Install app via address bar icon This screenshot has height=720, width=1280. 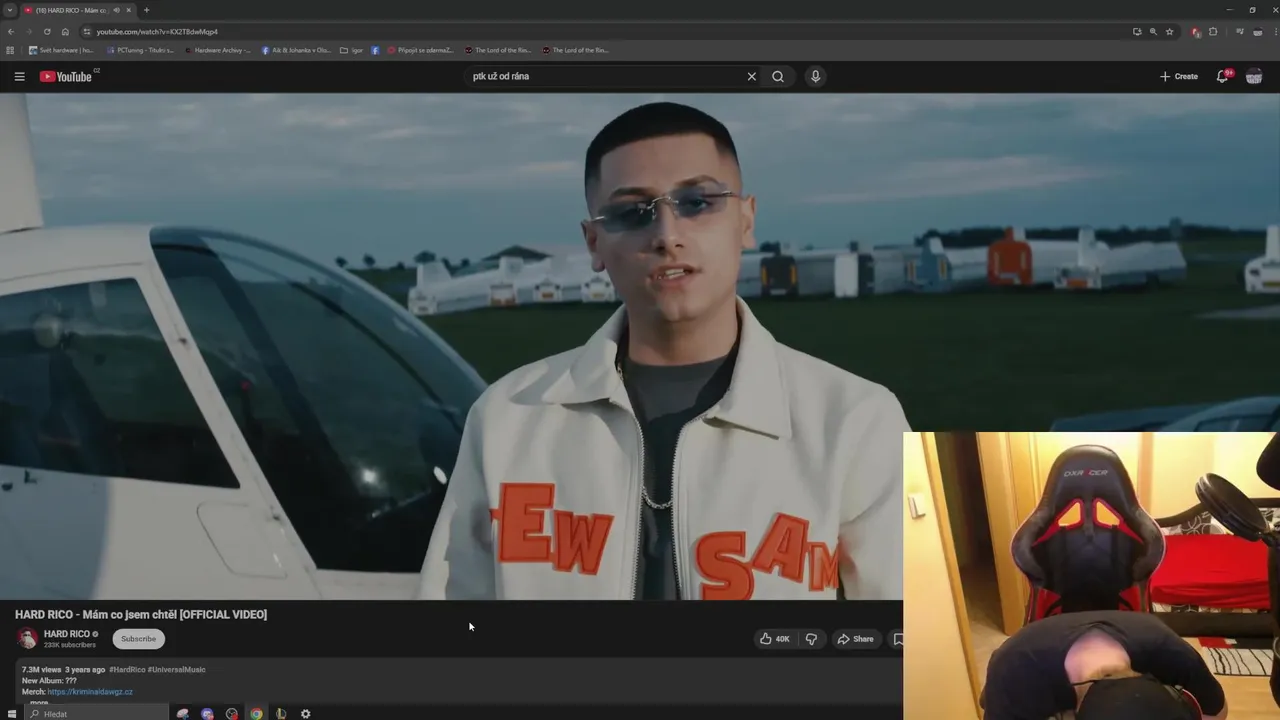click(1137, 32)
